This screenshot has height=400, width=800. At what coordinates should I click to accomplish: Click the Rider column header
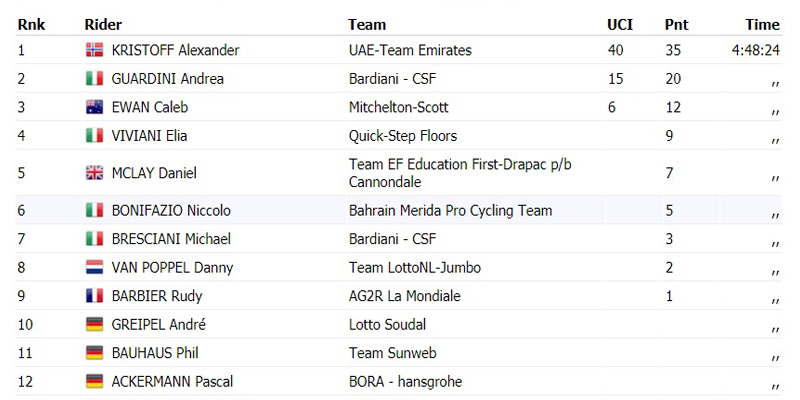(x=103, y=24)
